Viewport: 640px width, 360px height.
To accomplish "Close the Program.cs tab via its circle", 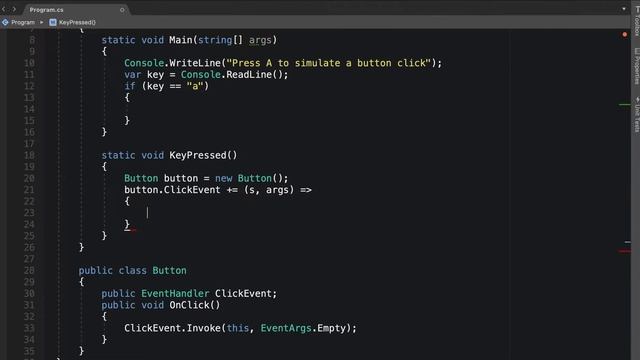I will pos(122,10).
